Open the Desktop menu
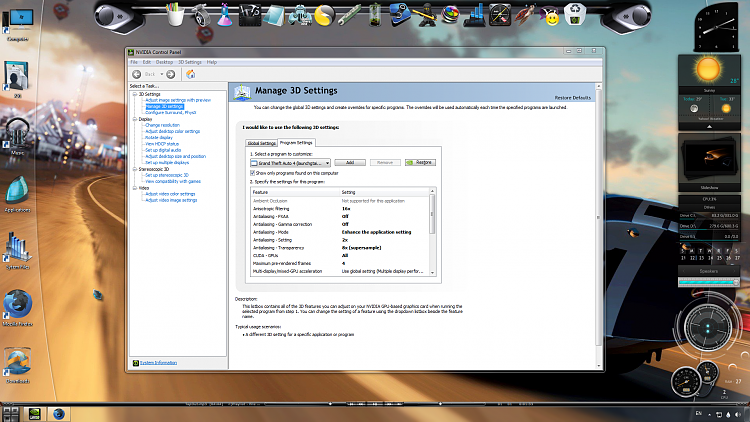The image size is (750, 422). click(x=164, y=62)
